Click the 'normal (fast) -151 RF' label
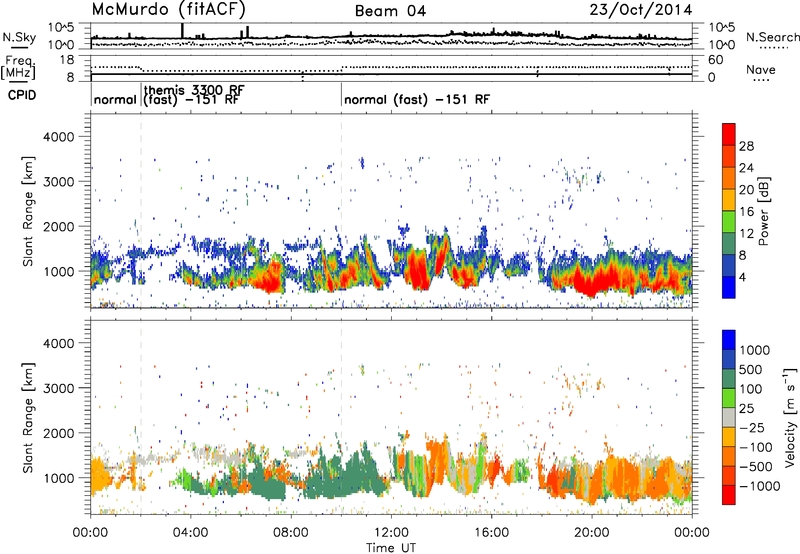Viewport: 800px width, 554px height. coord(417,99)
